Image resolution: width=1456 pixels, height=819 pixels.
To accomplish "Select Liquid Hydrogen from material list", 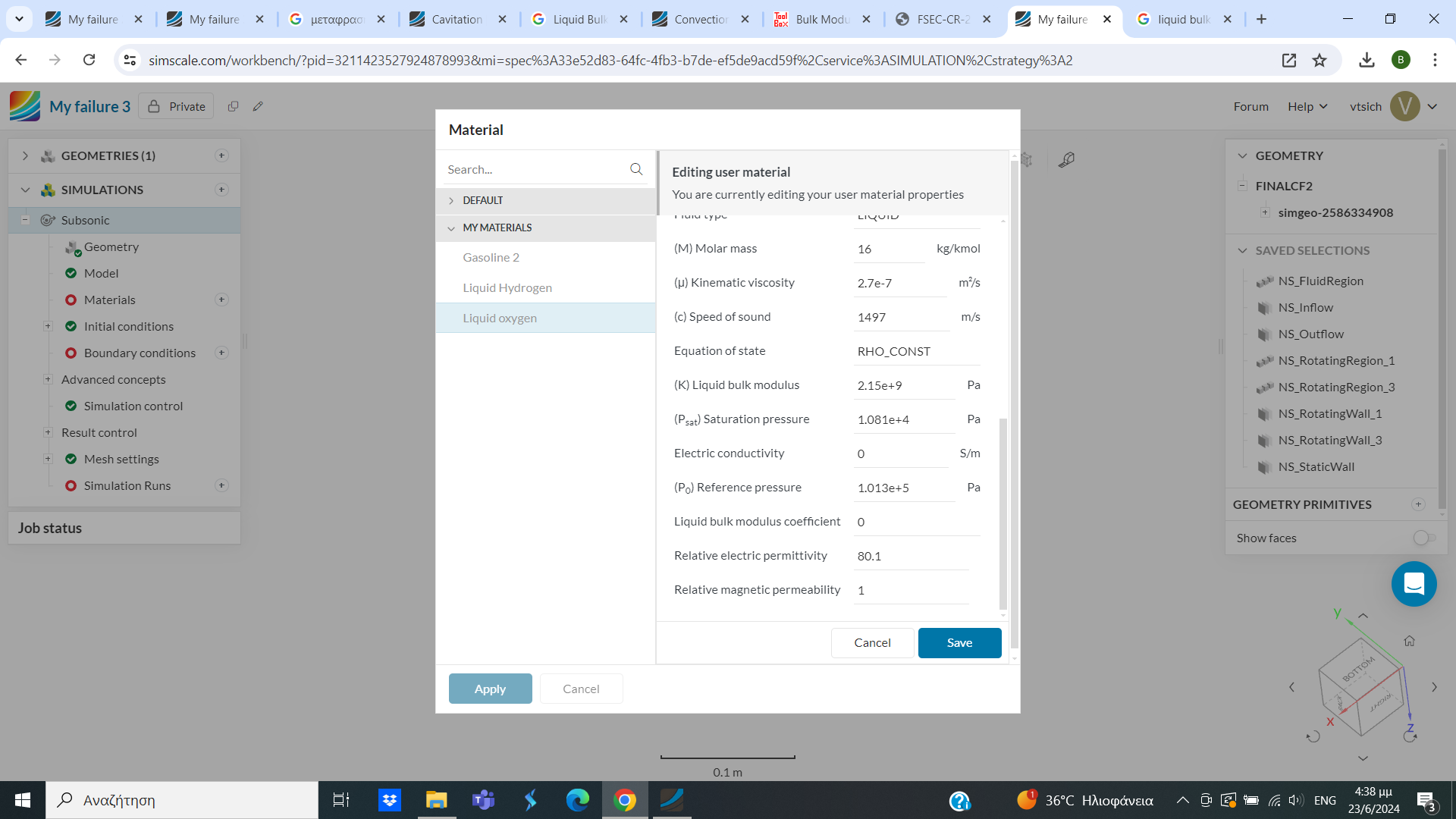I will (x=507, y=287).
